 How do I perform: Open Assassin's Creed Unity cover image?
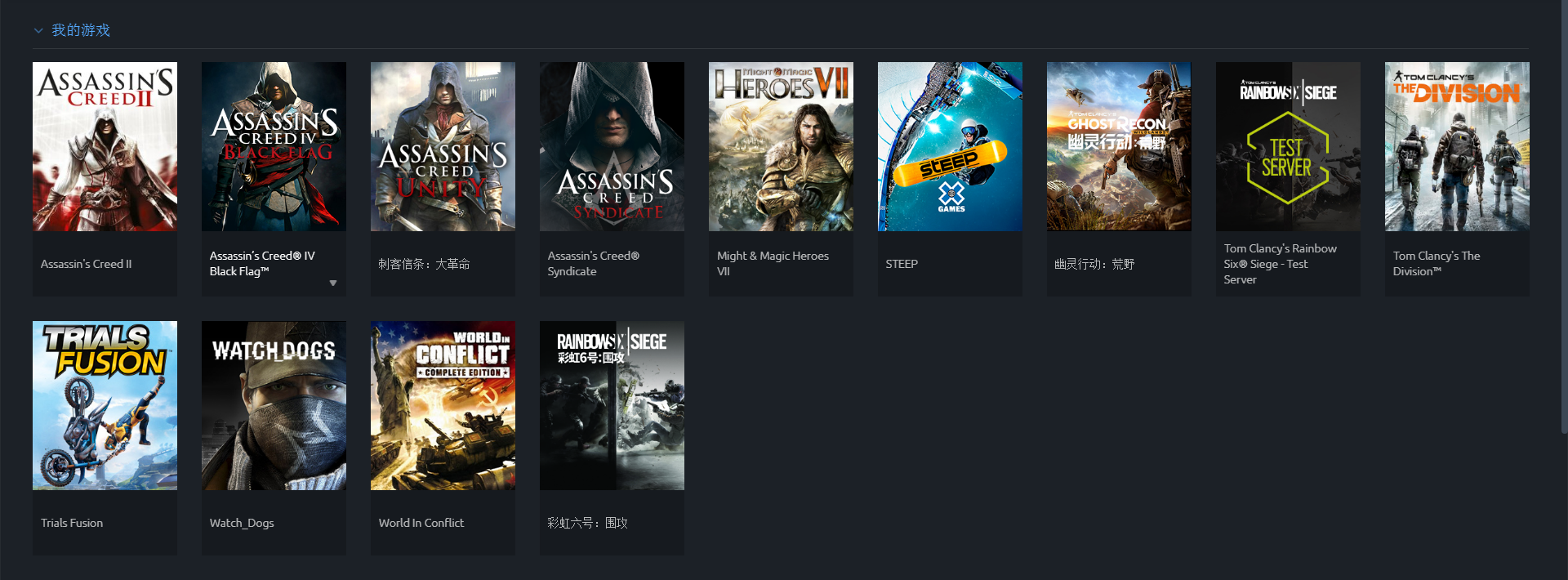click(443, 146)
